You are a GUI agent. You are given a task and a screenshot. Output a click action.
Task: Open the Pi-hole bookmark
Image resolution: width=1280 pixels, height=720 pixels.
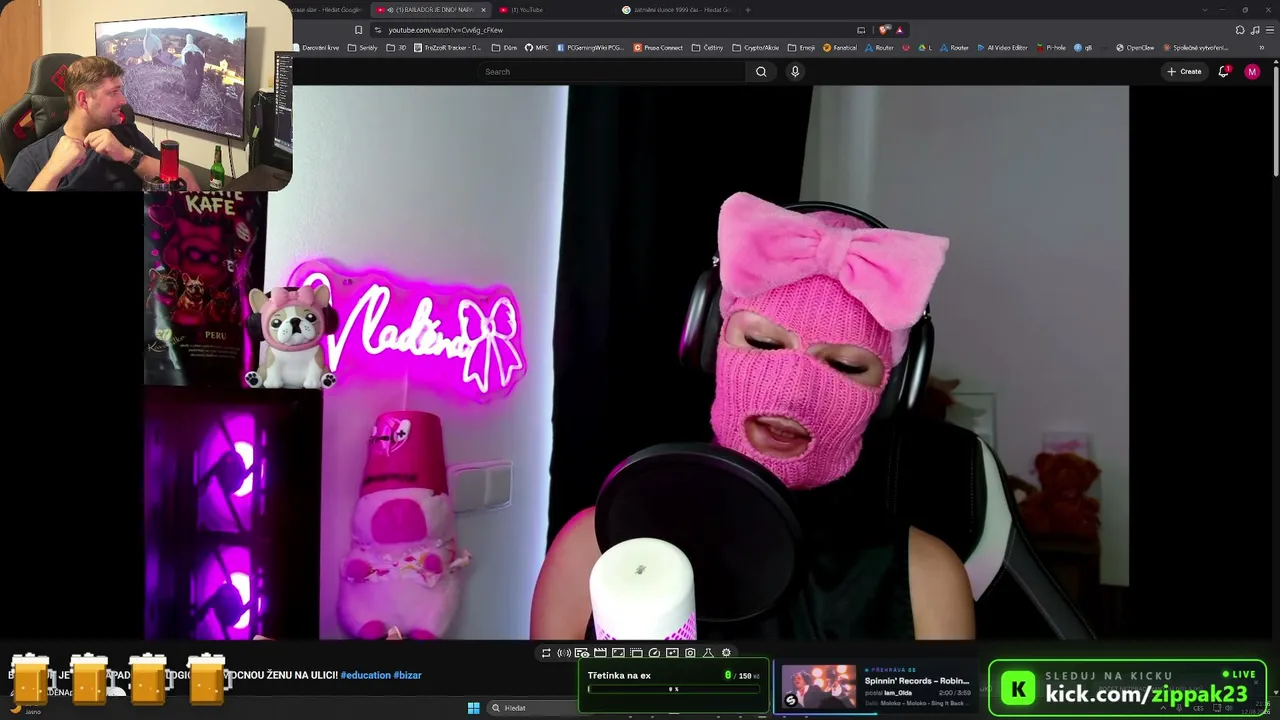coord(1051,48)
